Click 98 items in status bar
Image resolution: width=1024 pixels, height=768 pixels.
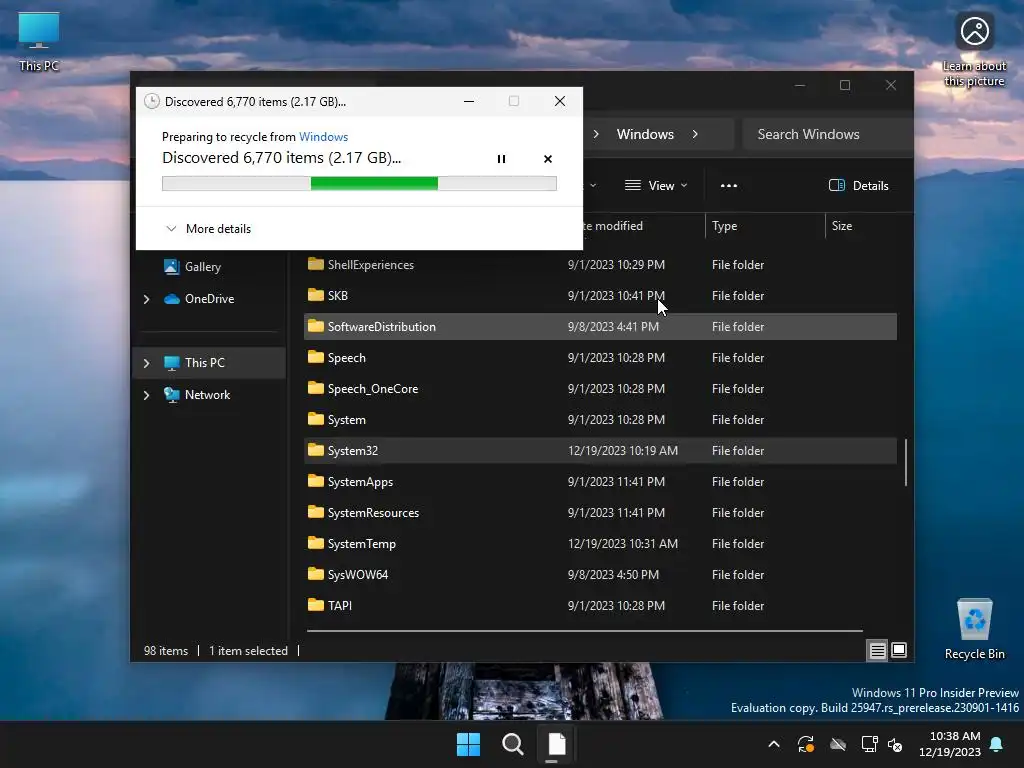coord(166,650)
